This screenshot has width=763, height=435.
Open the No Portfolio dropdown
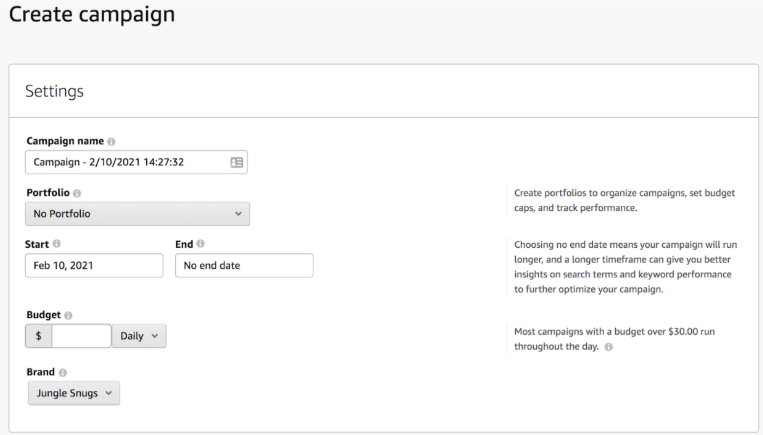(137, 213)
